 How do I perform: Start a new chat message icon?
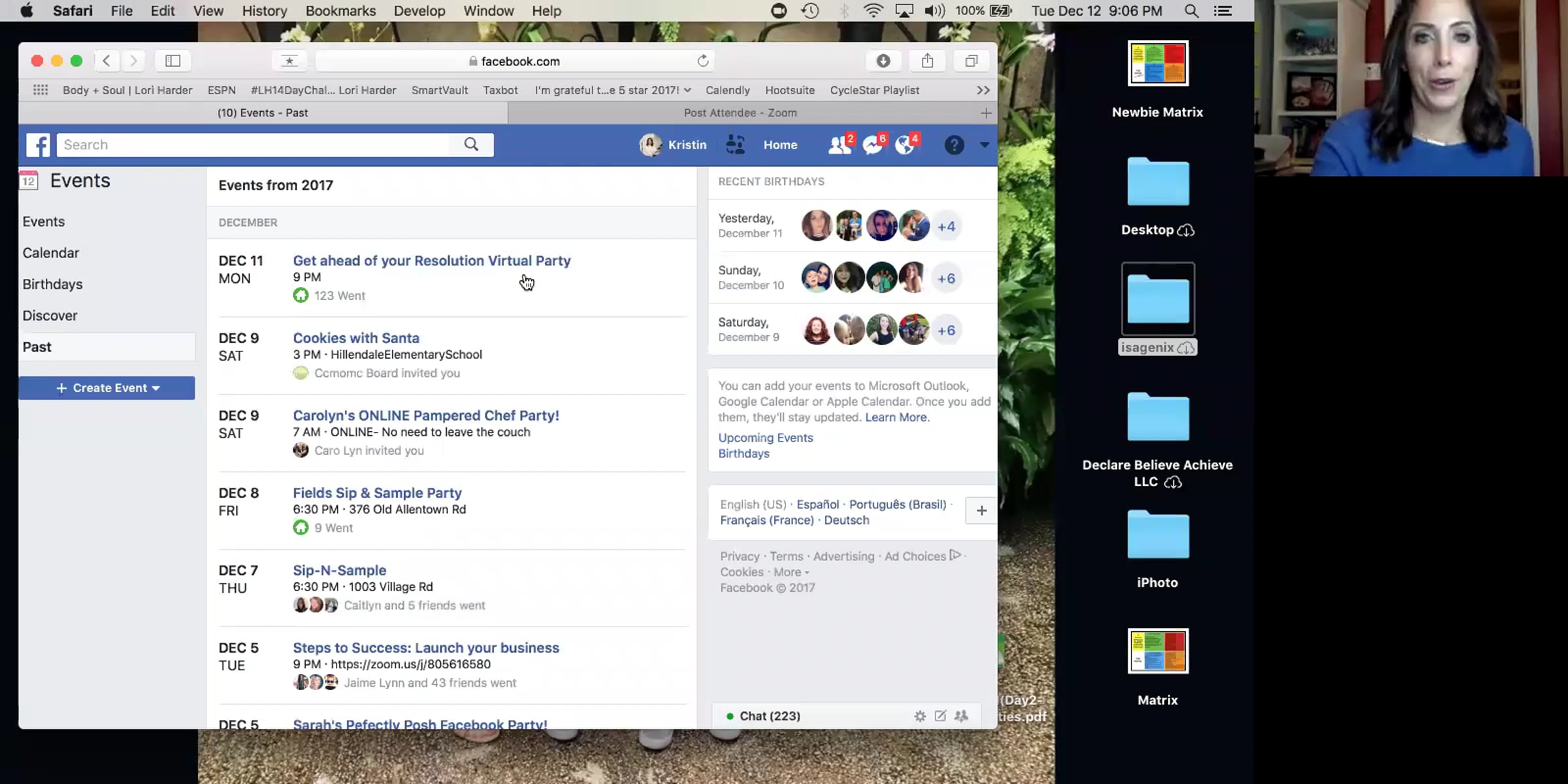pyautogui.click(x=940, y=716)
